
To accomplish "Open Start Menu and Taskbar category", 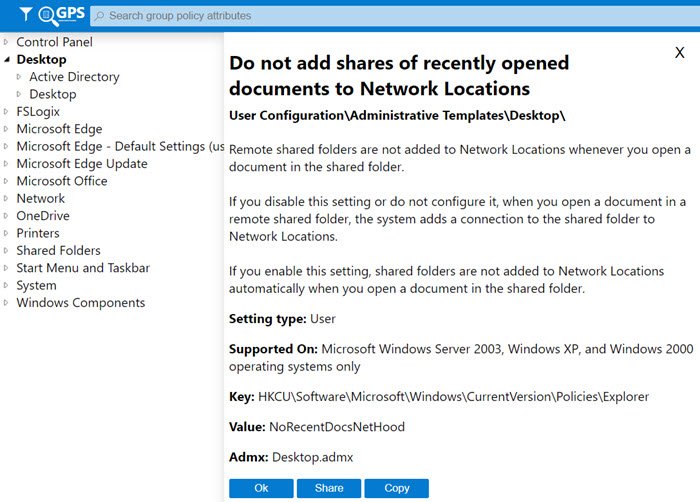I will pos(83,268).
